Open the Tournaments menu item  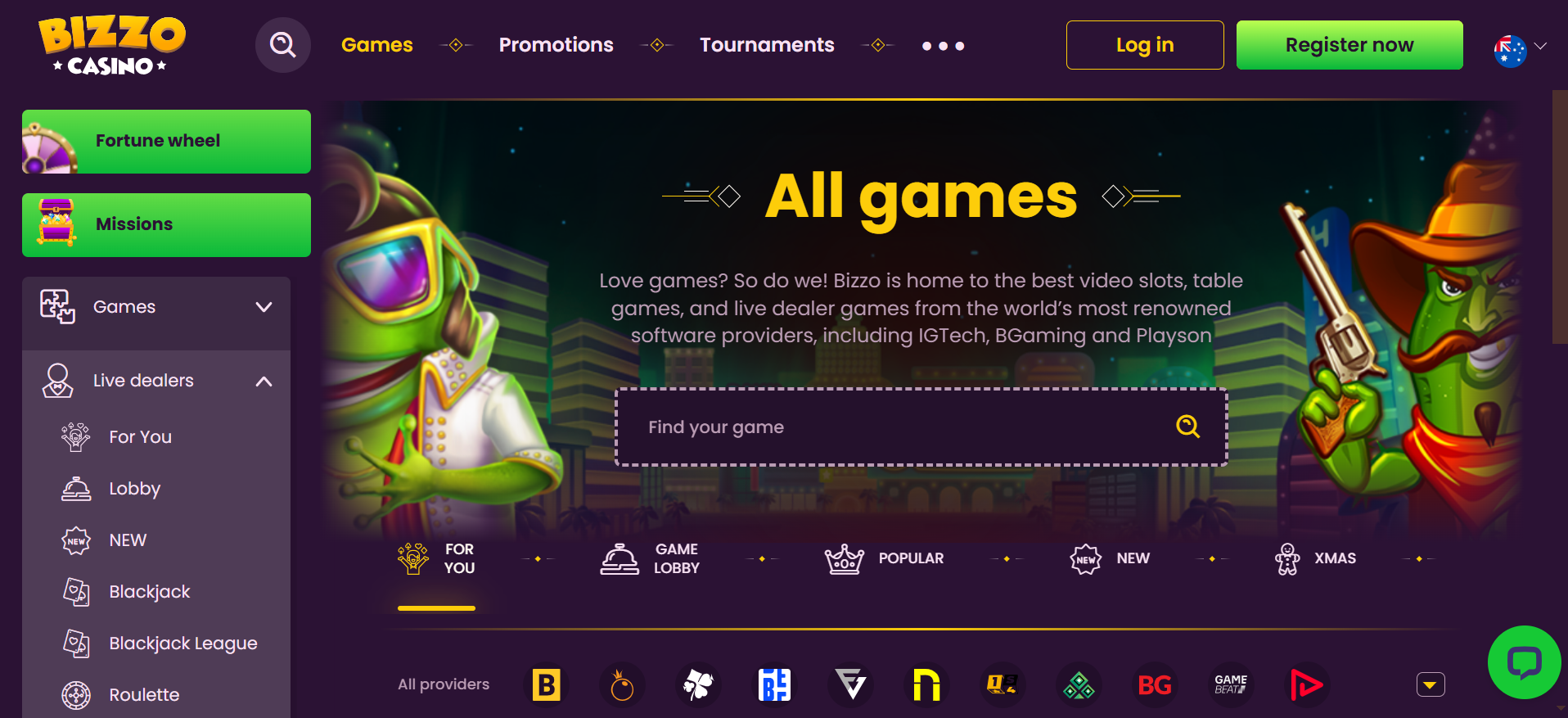coord(767,45)
